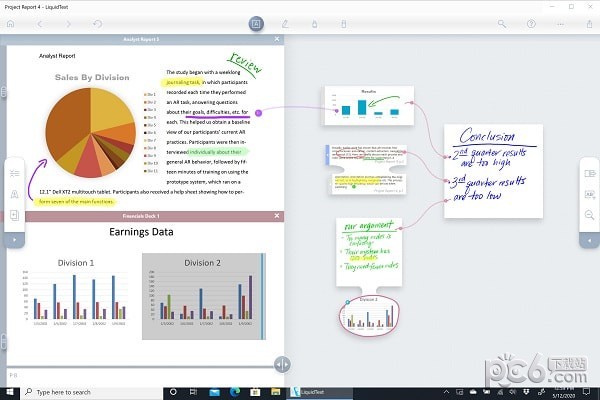The width and height of the screenshot is (600, 400).
Task: Go to the Home screen icon
Action: pos(11,24)
